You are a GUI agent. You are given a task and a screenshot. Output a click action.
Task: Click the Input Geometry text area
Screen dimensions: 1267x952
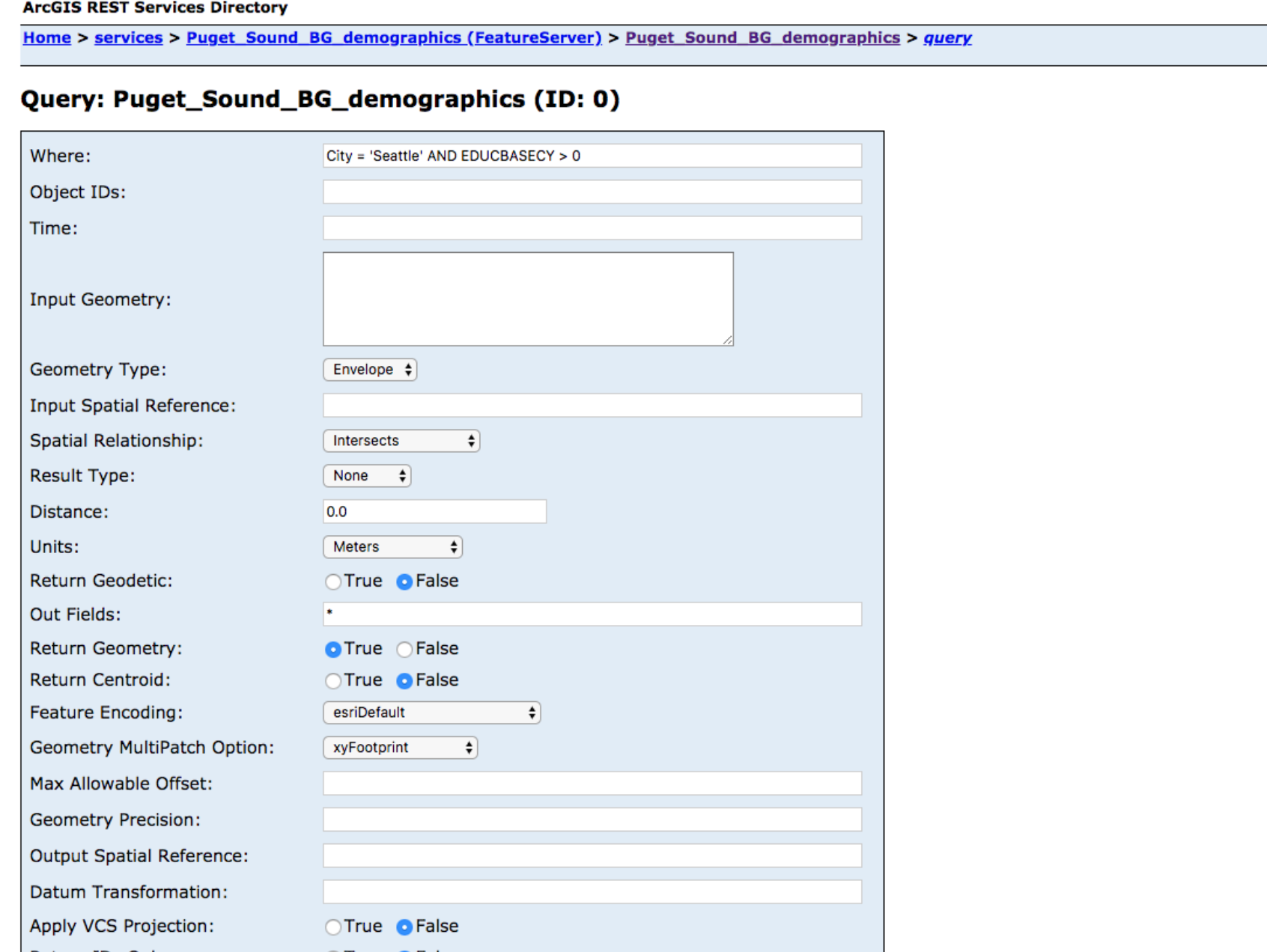[528, 299]
